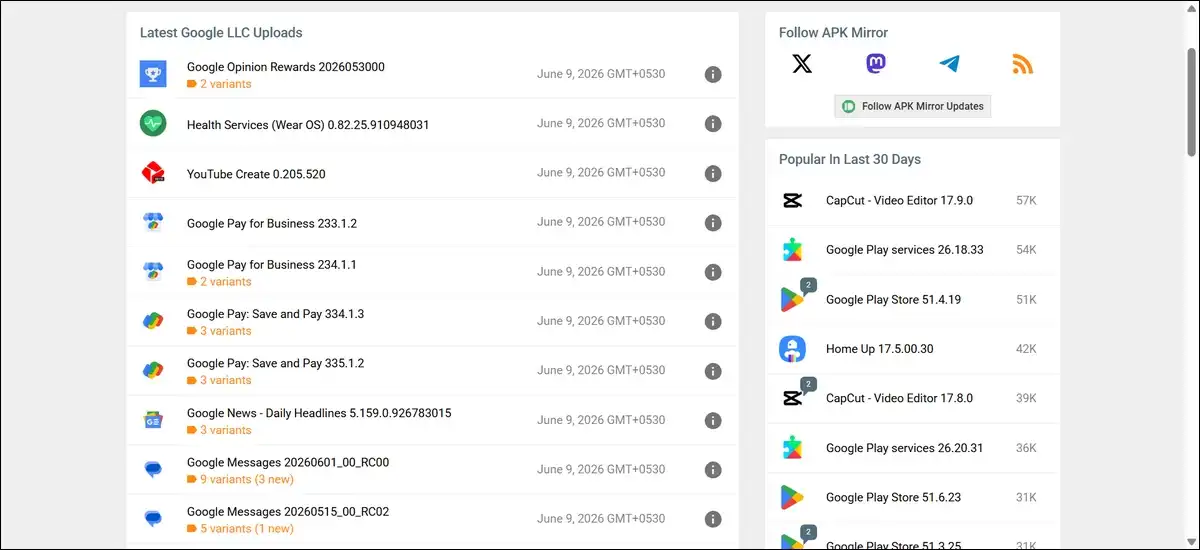
Task: Click the Google Play services 26.18.33 icon
Action: 792,250
